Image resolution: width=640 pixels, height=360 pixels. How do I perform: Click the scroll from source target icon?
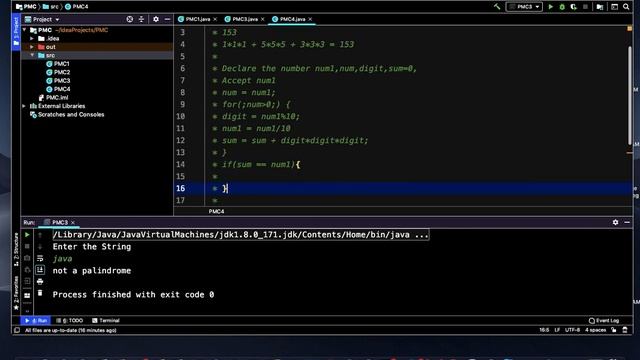[129, 19]
